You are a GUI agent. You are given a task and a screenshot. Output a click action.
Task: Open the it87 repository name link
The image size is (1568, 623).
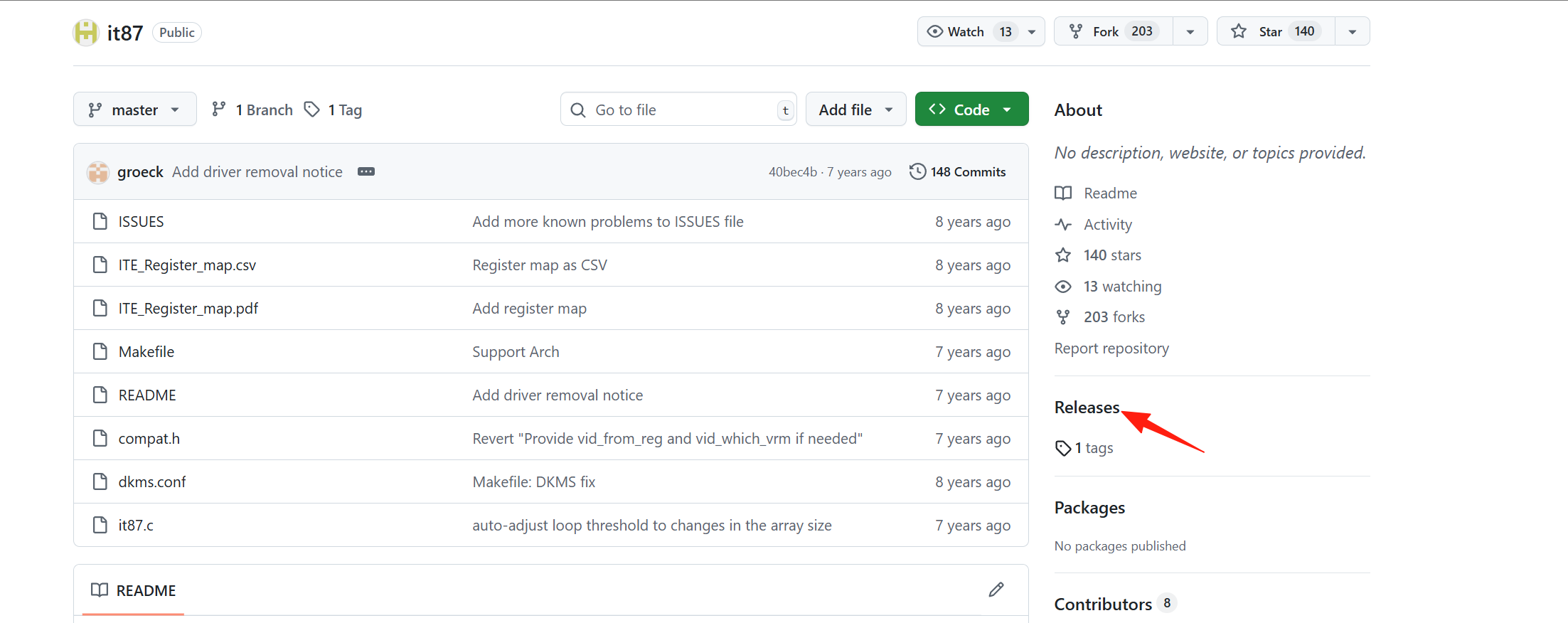point(125,33)
